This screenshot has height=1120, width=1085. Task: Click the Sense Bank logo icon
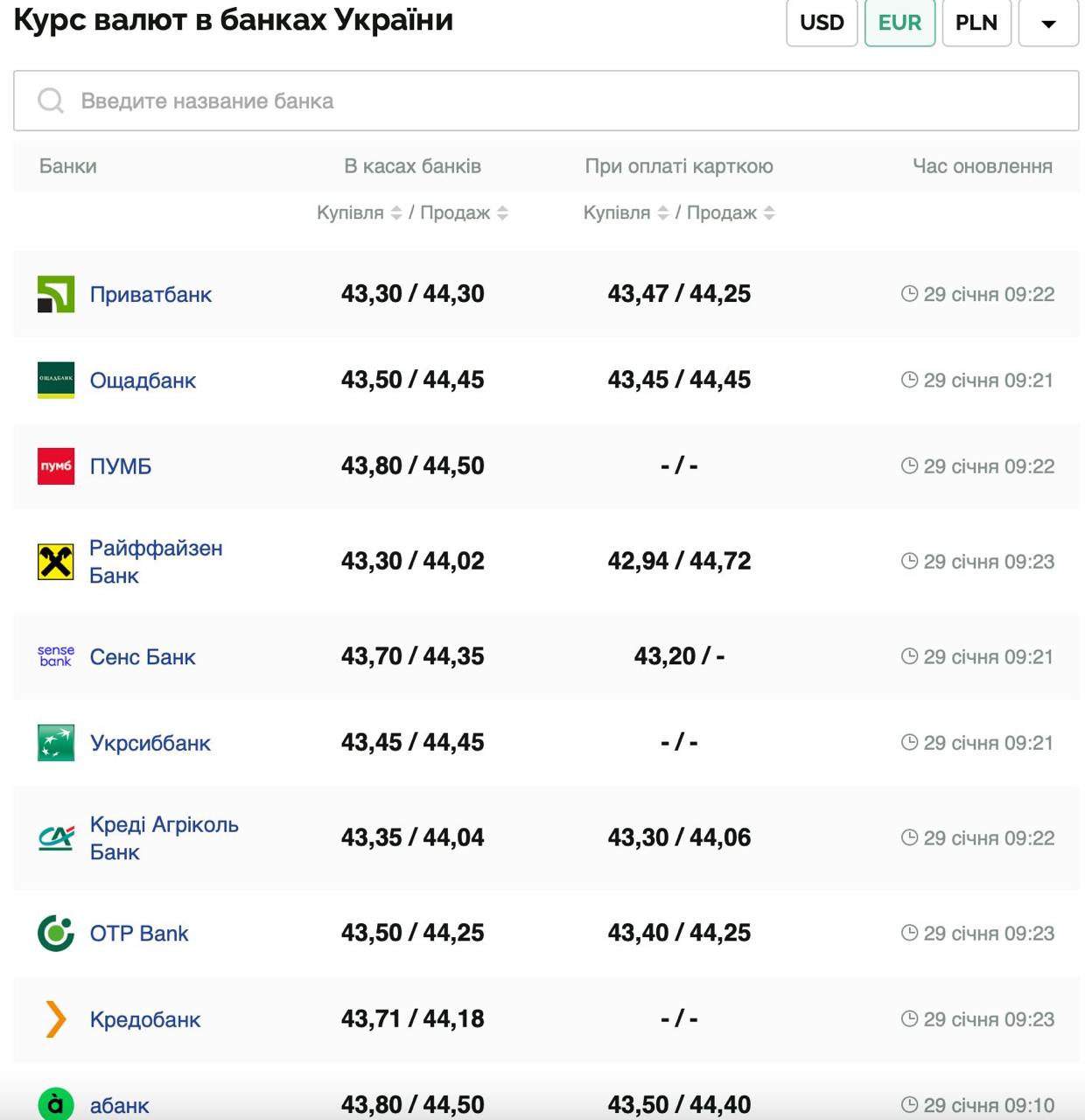point(55,656)
